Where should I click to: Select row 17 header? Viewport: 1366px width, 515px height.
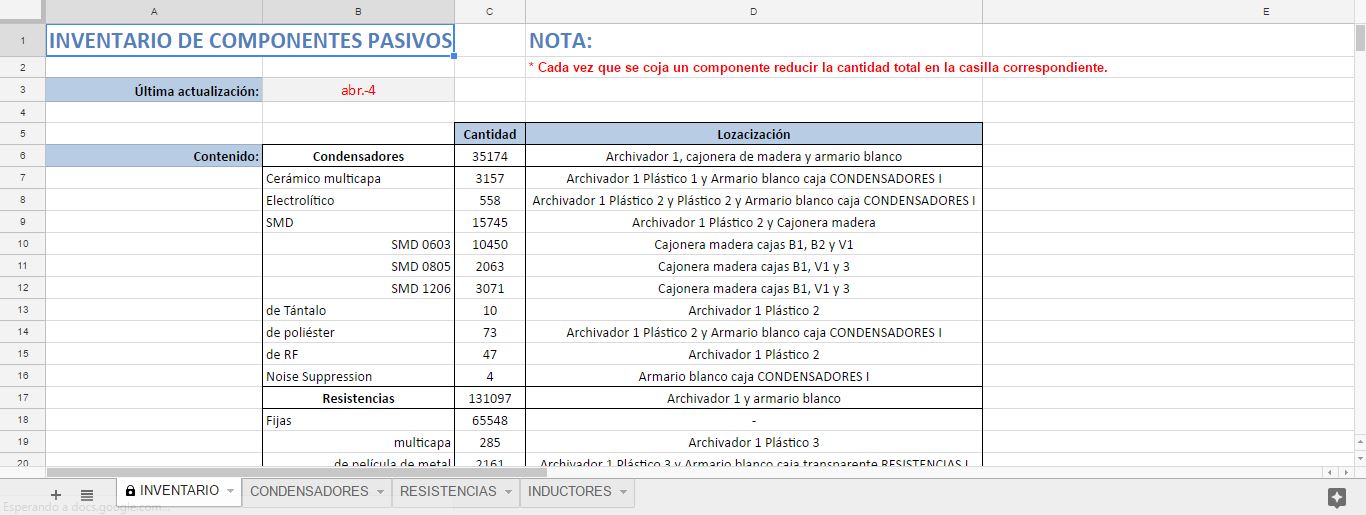click(x=22, y=398)
